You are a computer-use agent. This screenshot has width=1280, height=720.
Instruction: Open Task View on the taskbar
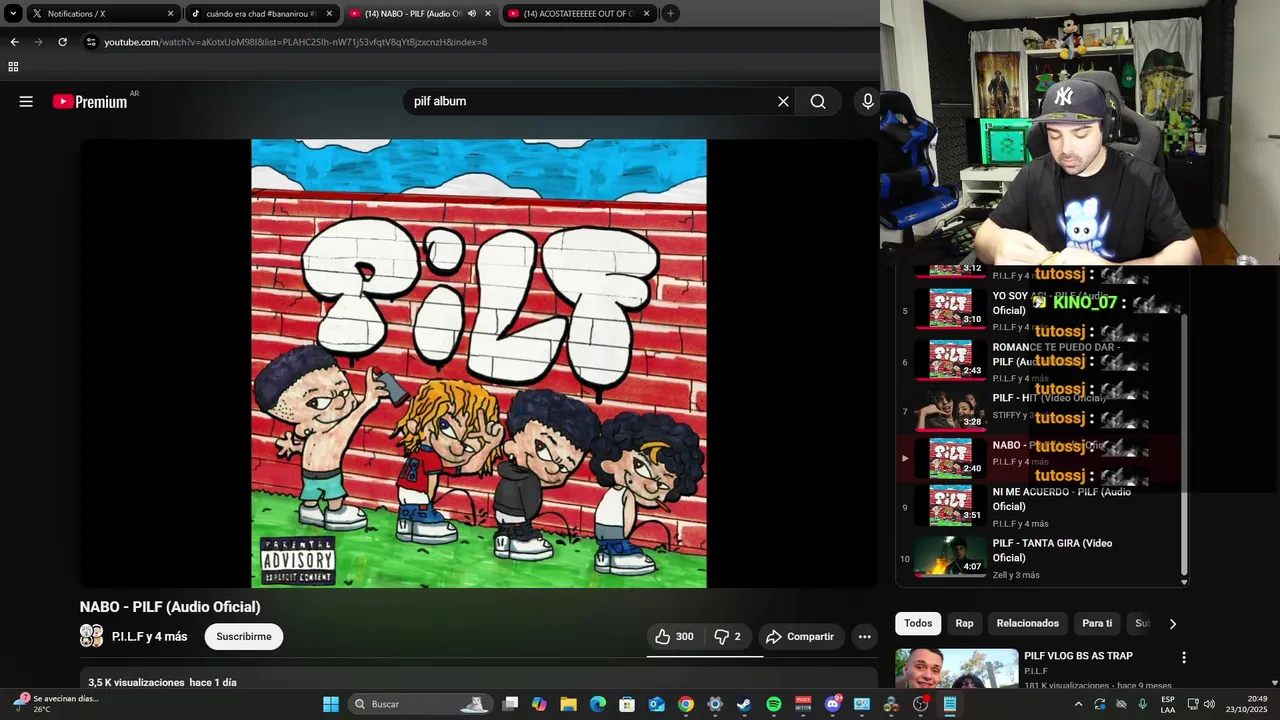(x=510, y=704)
